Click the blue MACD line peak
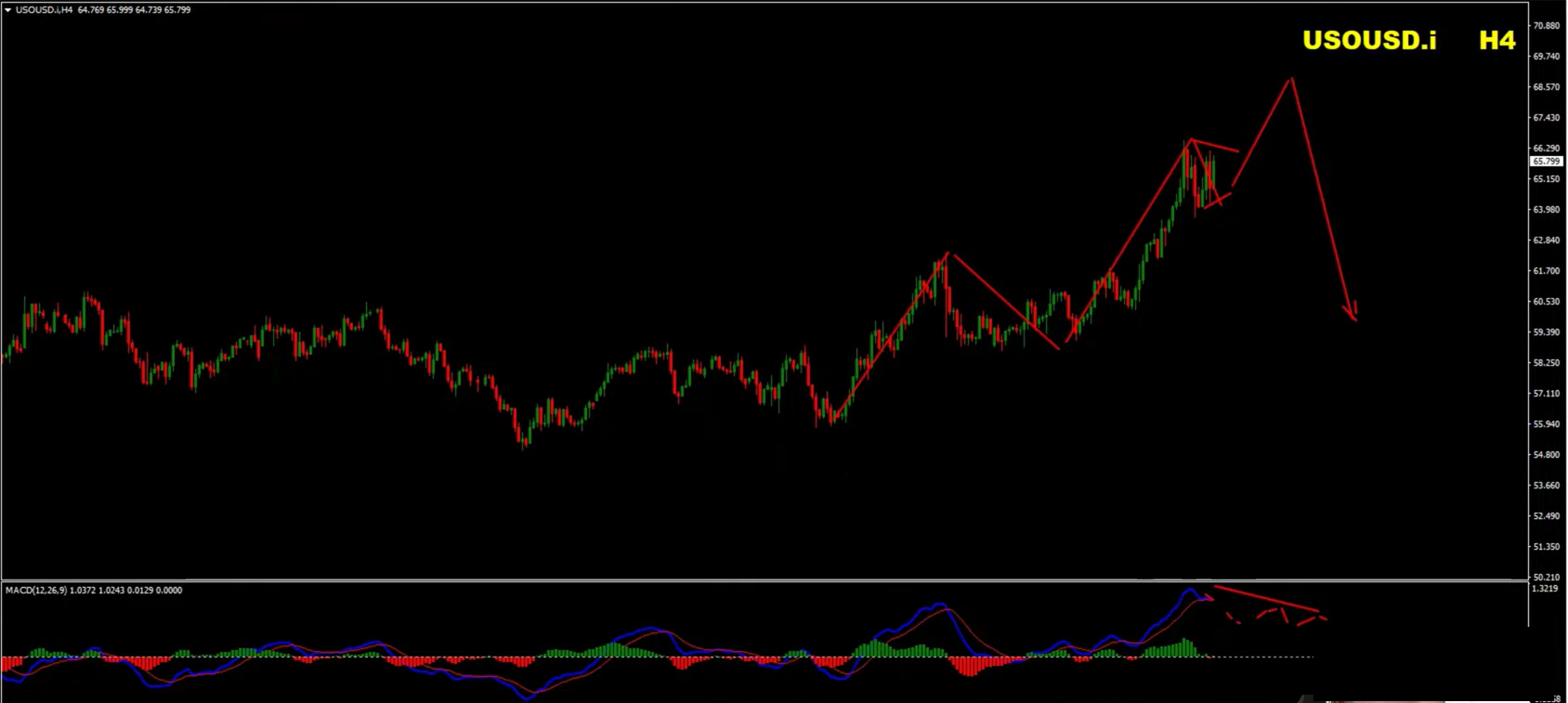The image size is (1568, 703). click(x=1190, y=591)
